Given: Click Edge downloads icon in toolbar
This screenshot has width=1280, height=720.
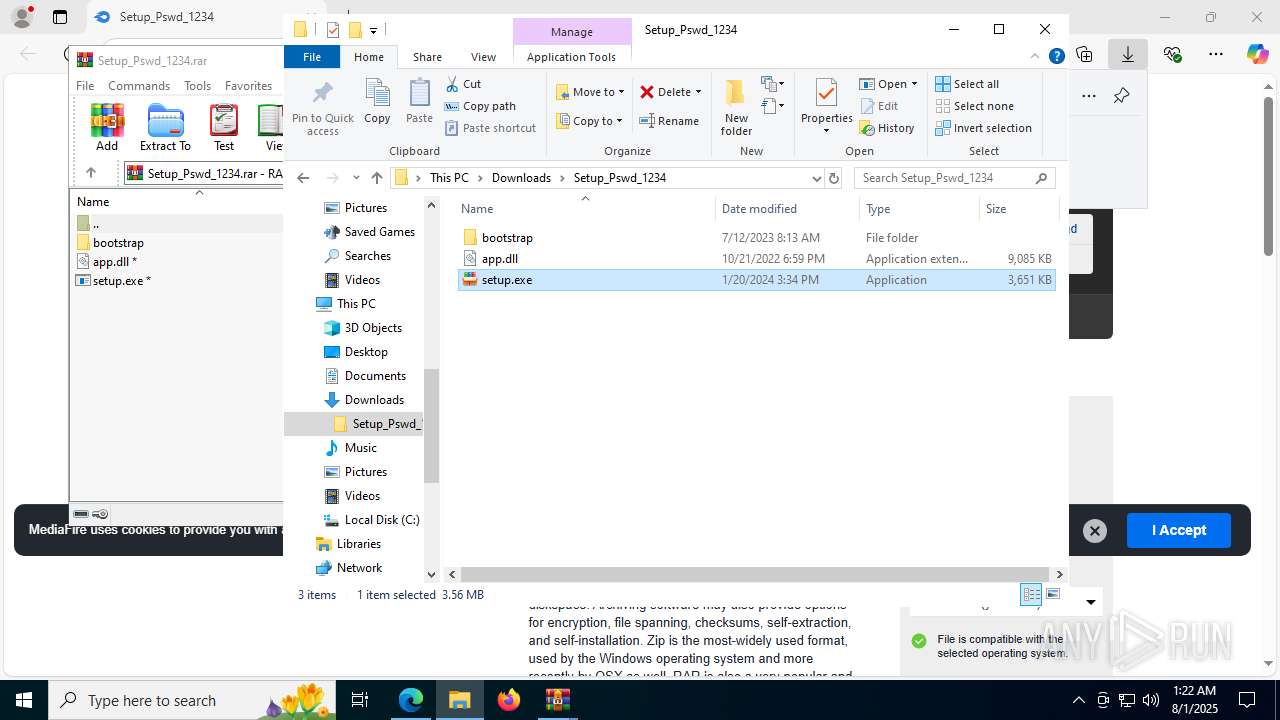Looking at the screenshot, I should (1128, 55).
